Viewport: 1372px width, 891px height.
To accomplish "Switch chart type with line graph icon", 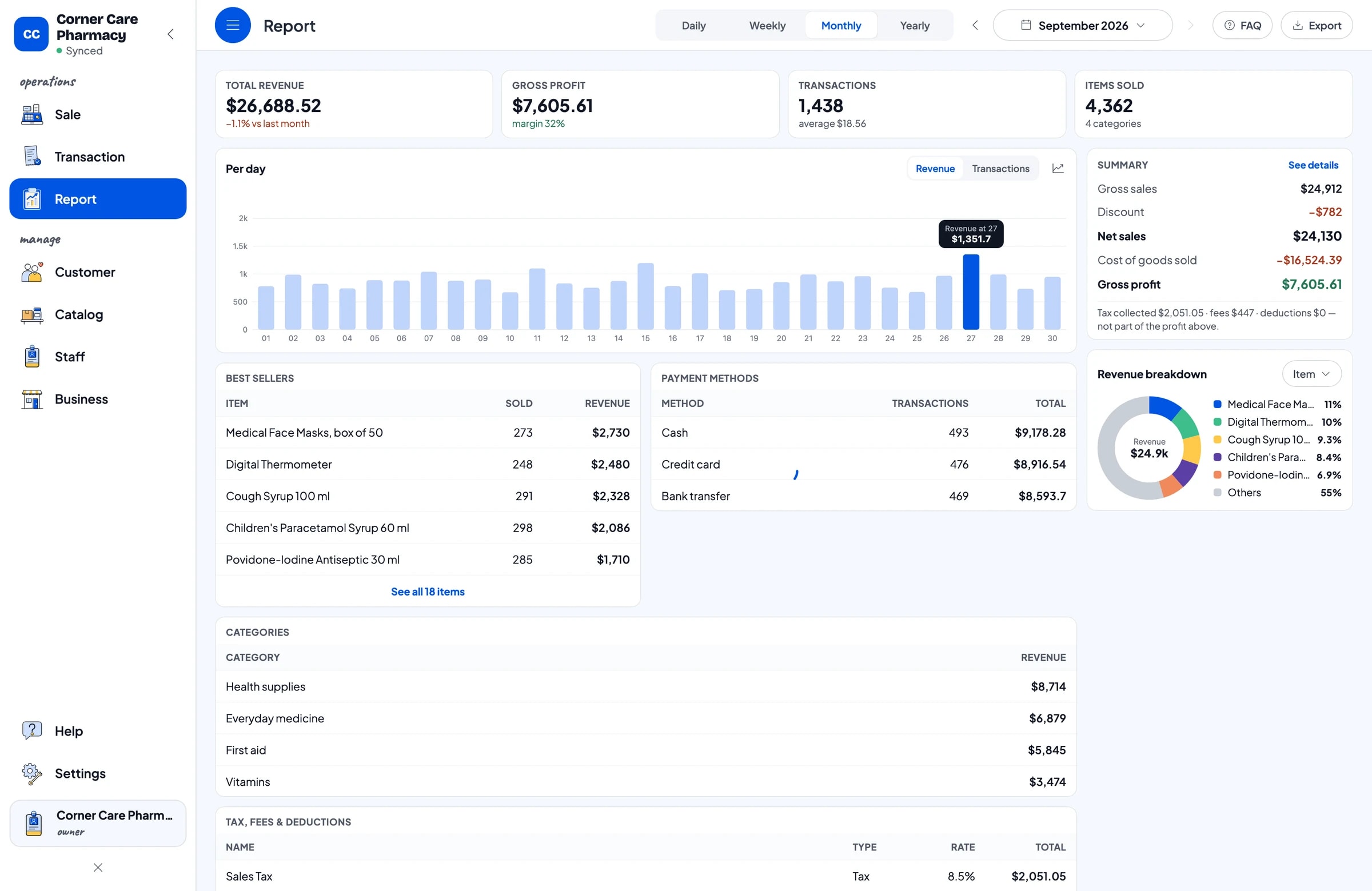I will [1058, 168].
